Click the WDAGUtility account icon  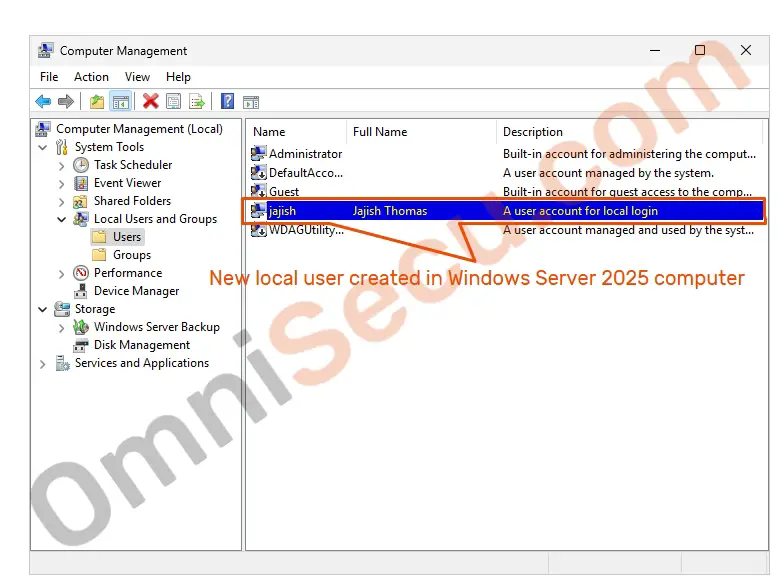[259, 230]
